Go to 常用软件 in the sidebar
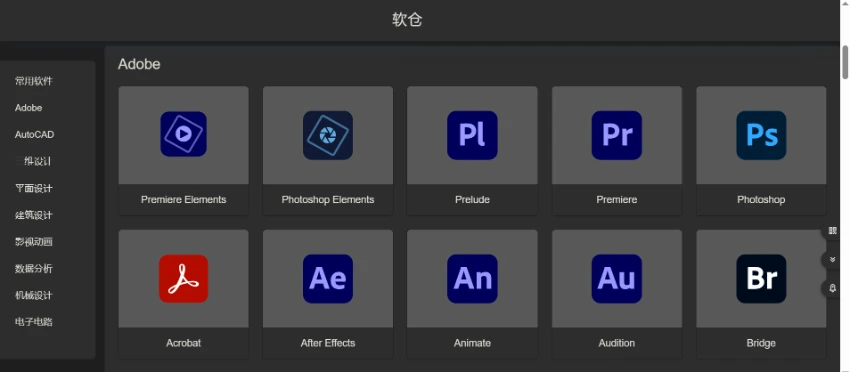Viewport: 850px width, 372px height. tap(34, 81)
